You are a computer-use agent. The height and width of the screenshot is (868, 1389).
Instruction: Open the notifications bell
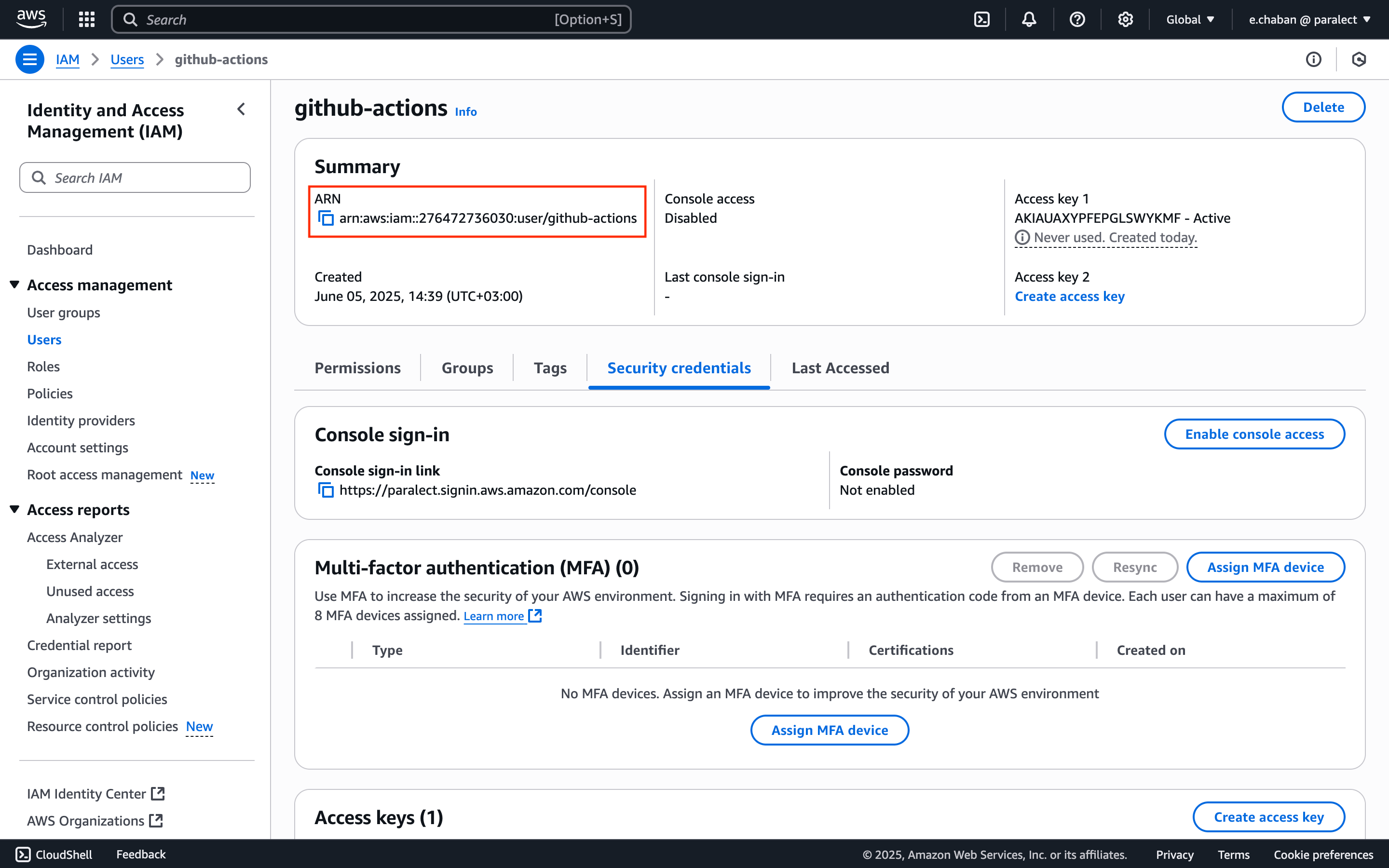click(x=1029, y=19)
